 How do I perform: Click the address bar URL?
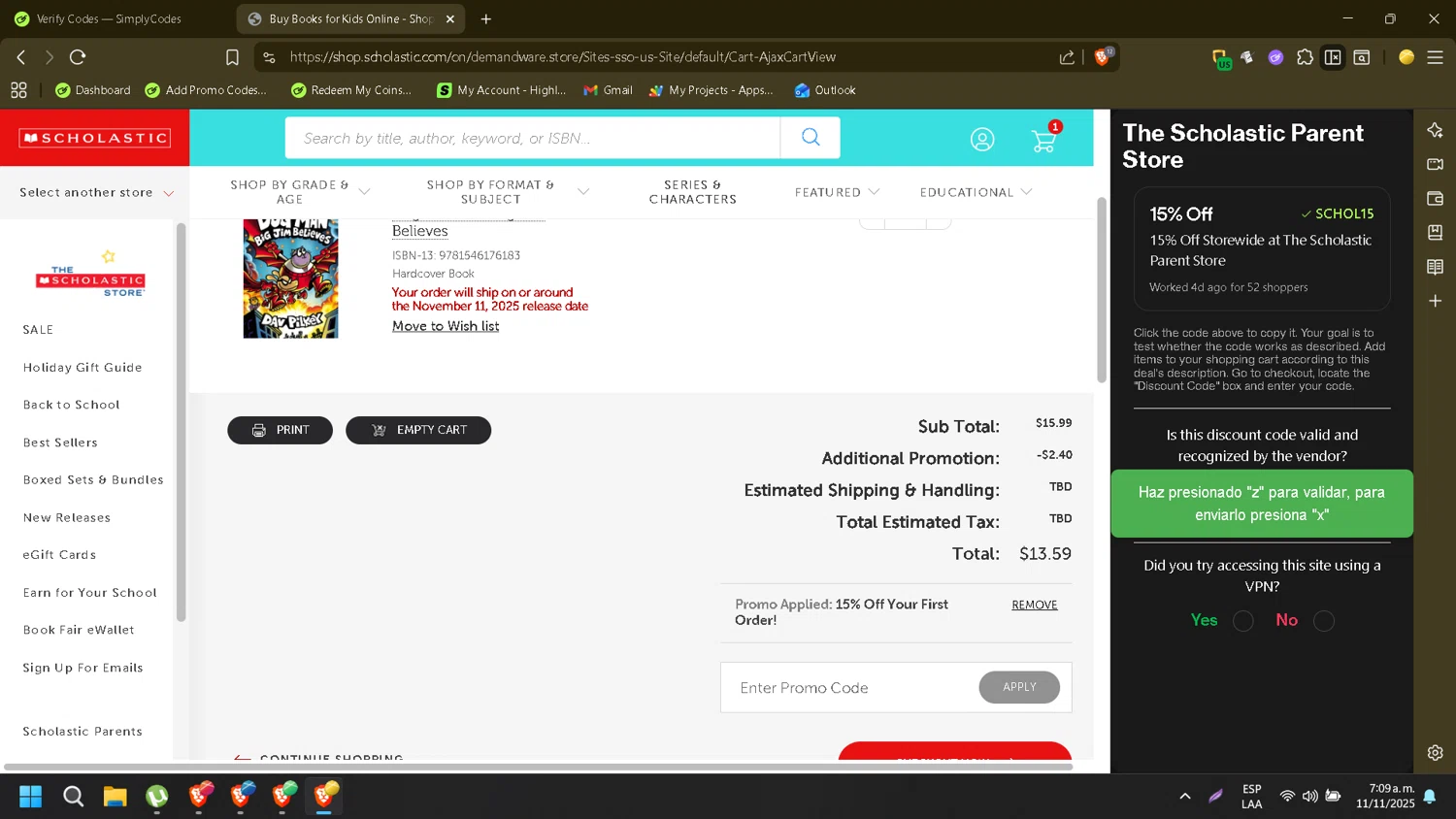coord(563,57)
